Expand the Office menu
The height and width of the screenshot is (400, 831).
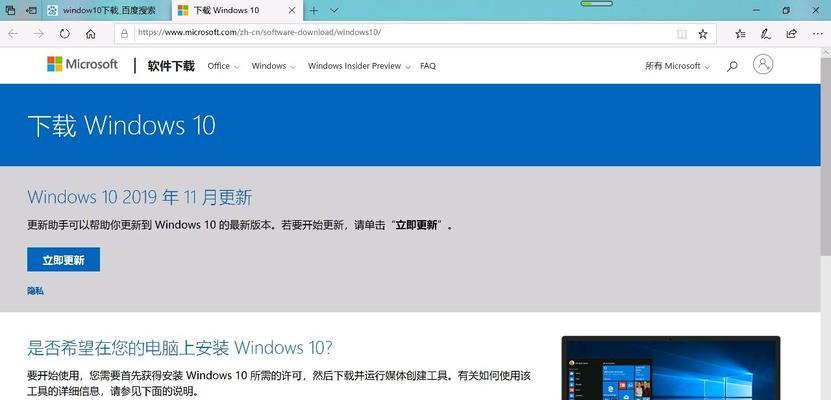click(x=223, y=66)
